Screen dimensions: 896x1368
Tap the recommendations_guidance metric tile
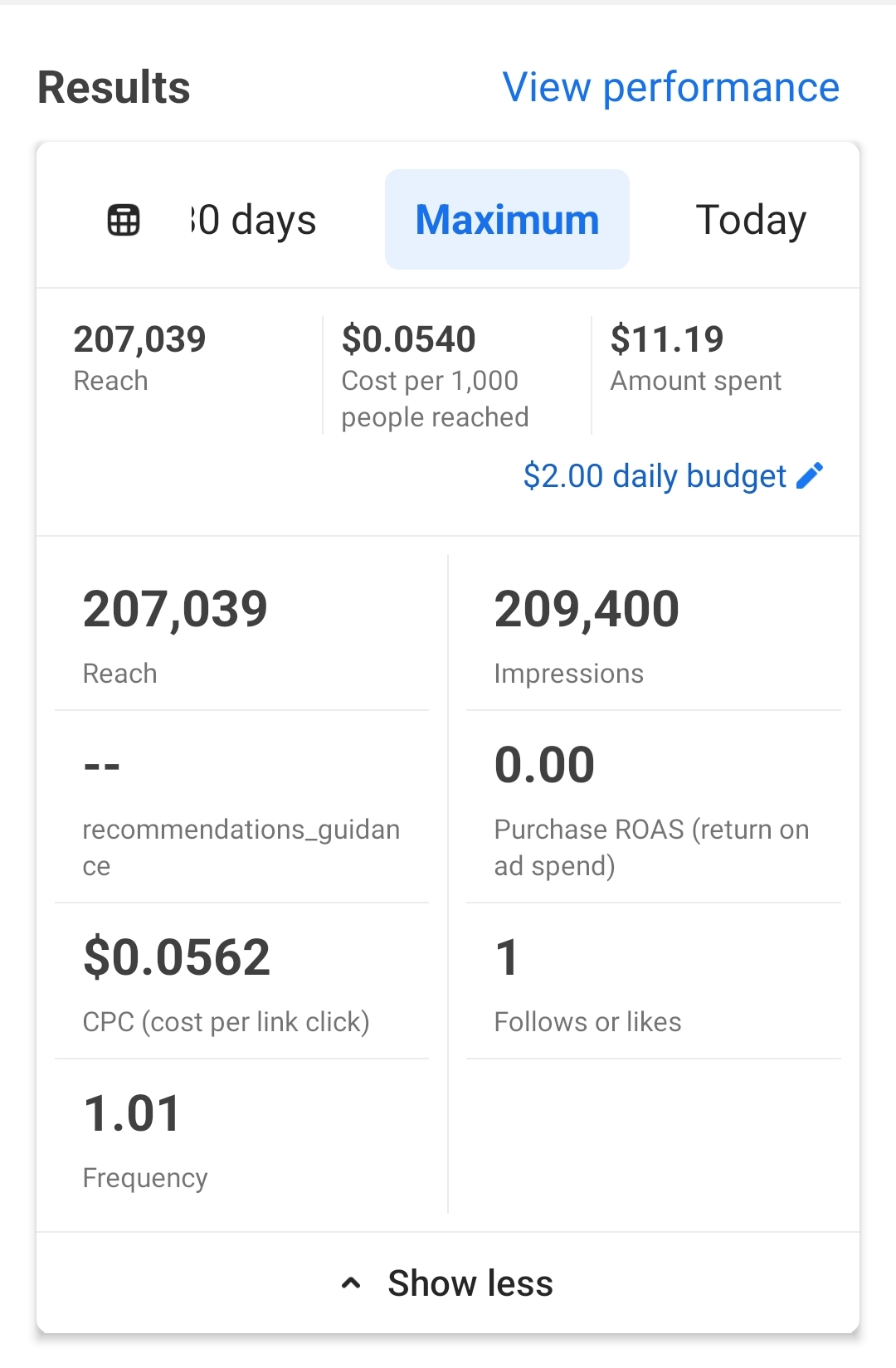coord(241,809)
